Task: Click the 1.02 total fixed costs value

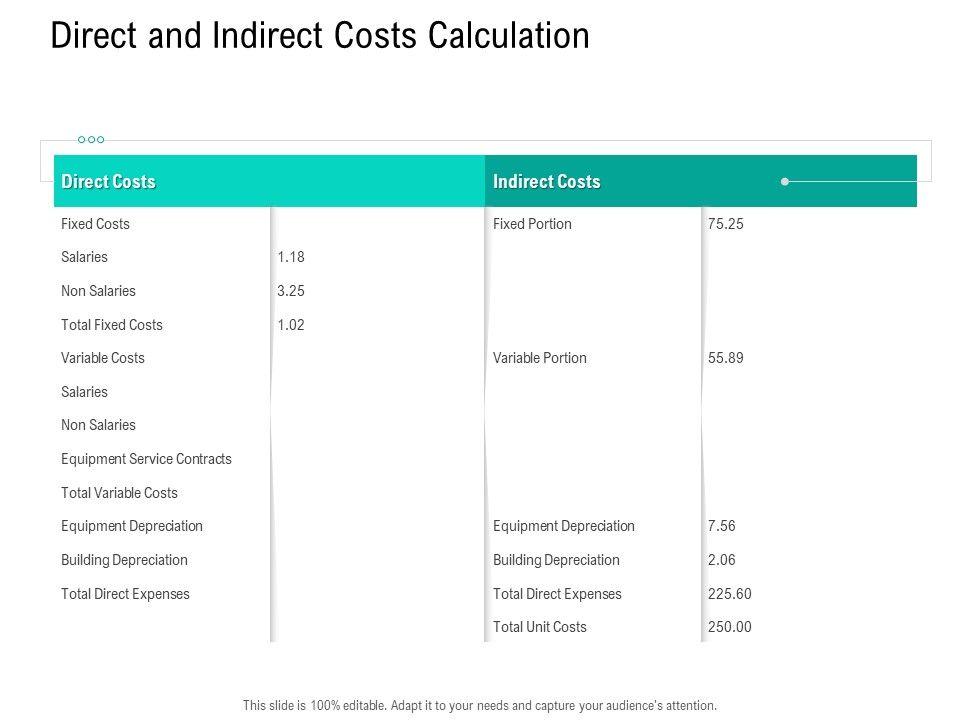Action: coord(291,325)
